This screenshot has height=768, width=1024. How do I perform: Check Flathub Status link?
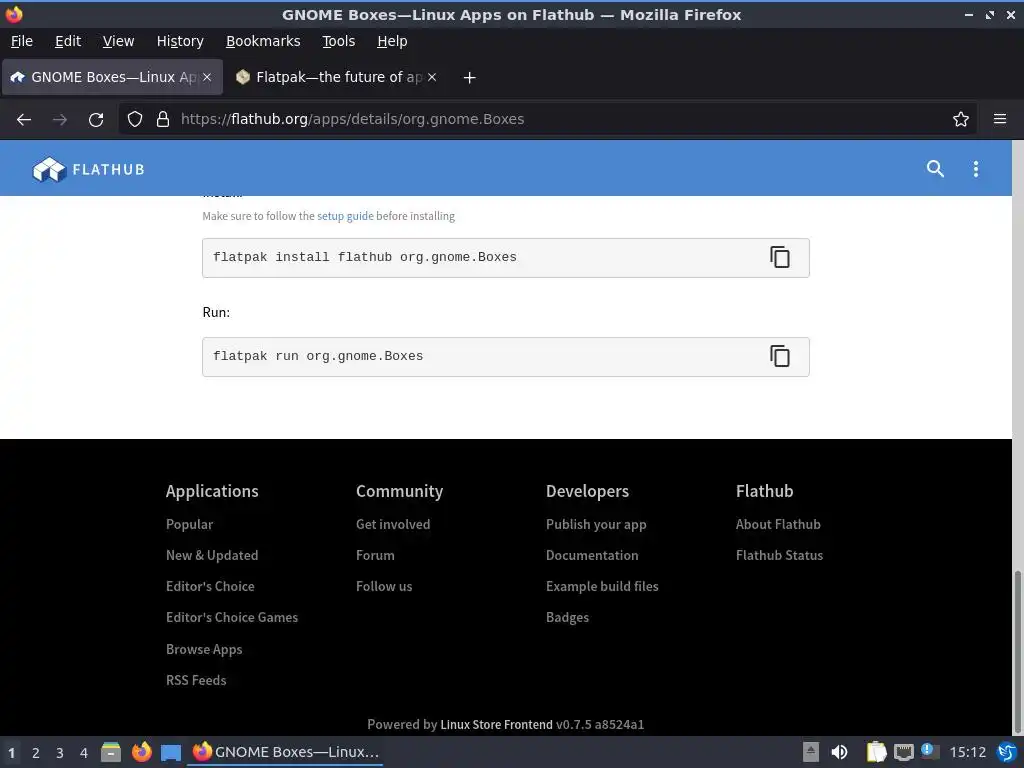coord(780,556)
